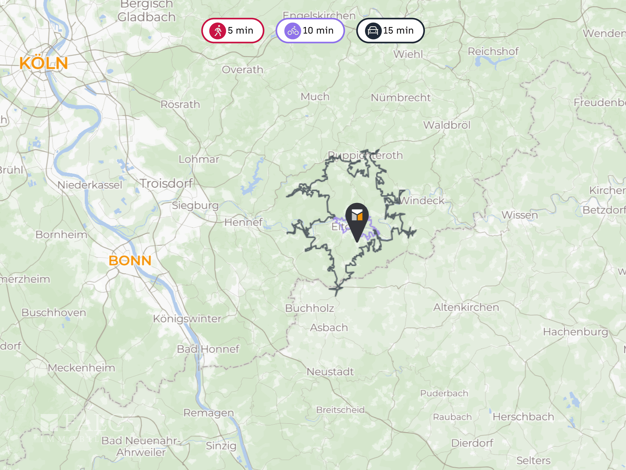Click the Windeck town label

point(422,200)
